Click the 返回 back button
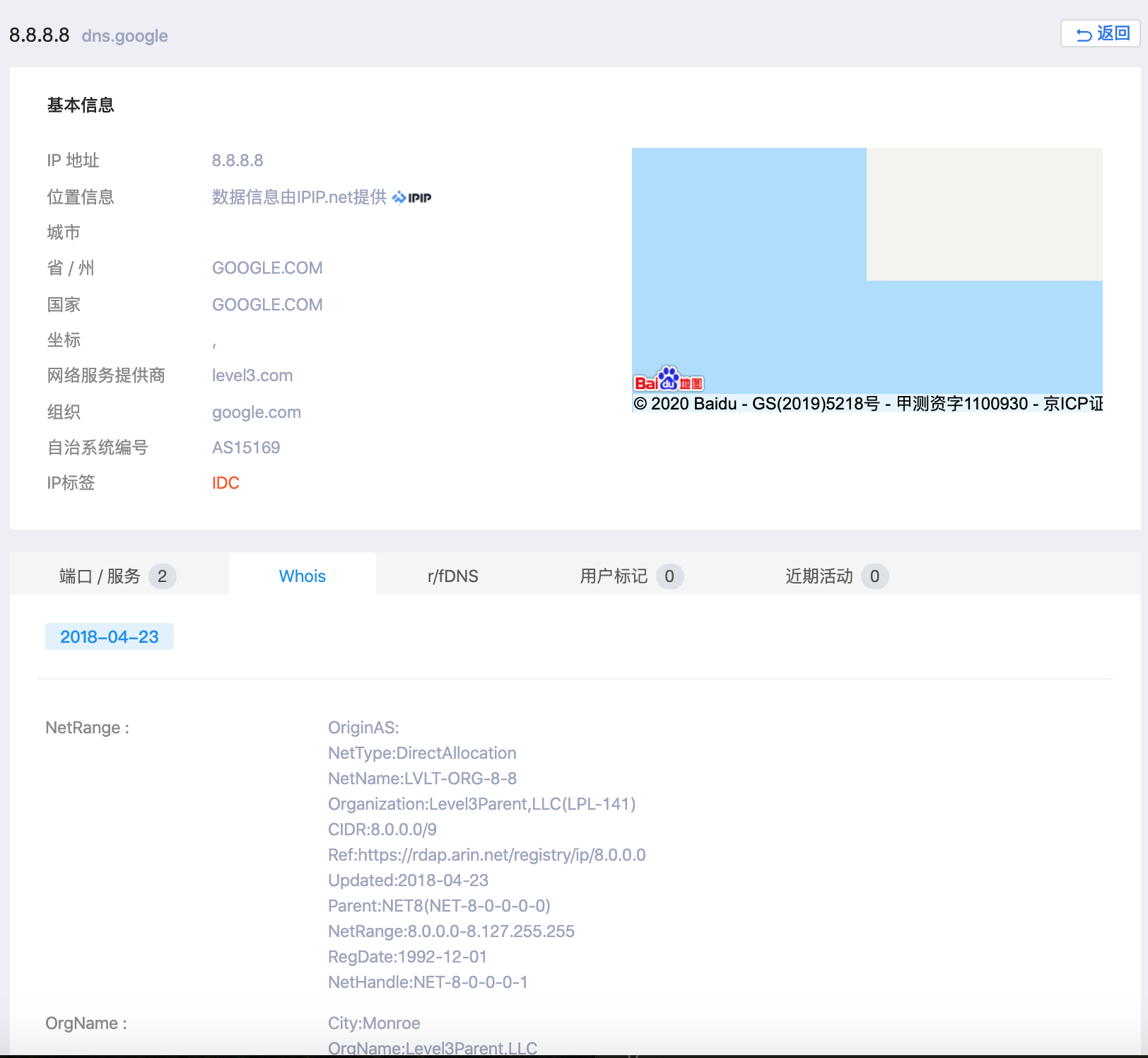The width and height of the screenshot is (1148, 1058). click(1100, 33)
